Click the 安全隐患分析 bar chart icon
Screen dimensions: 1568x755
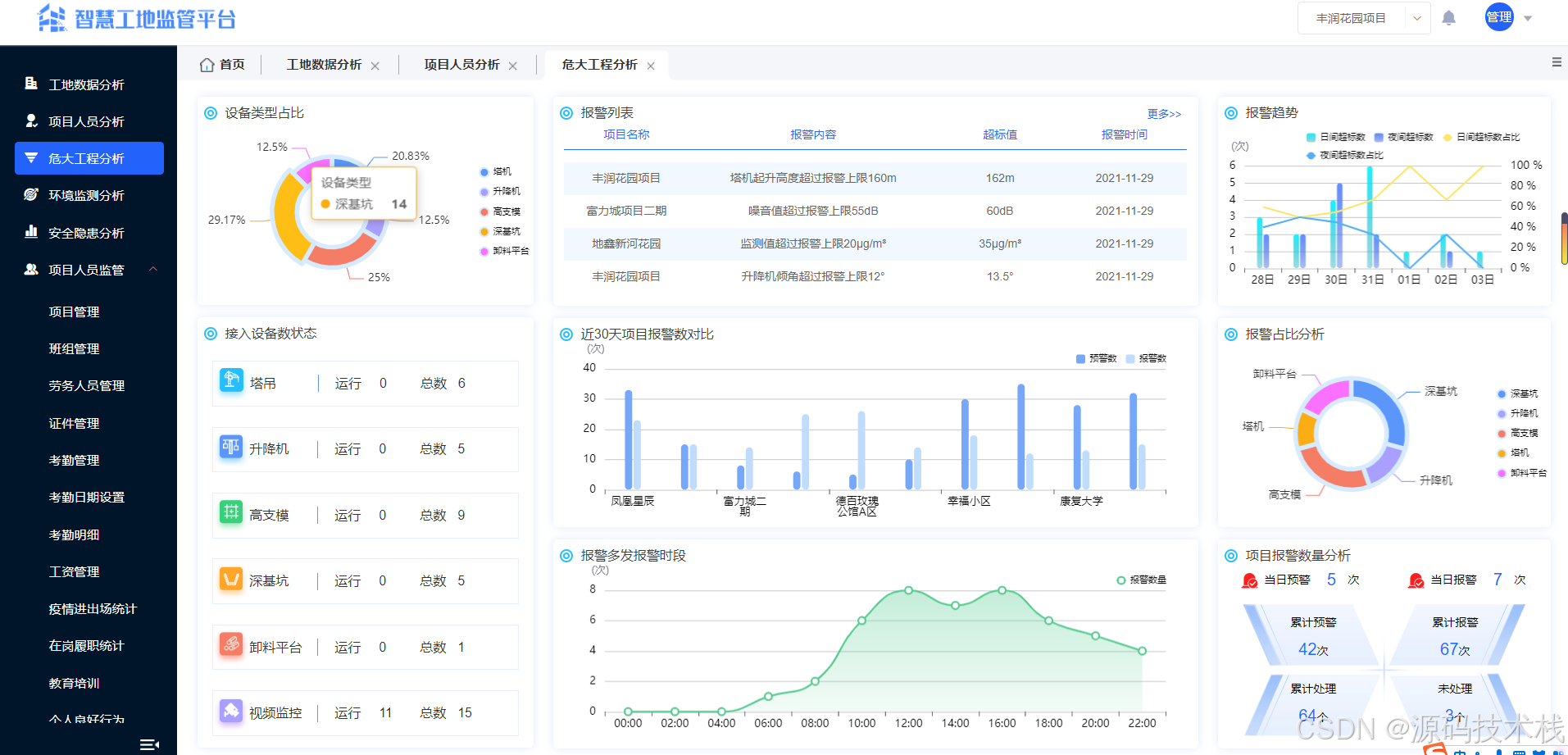coord(31,232)
